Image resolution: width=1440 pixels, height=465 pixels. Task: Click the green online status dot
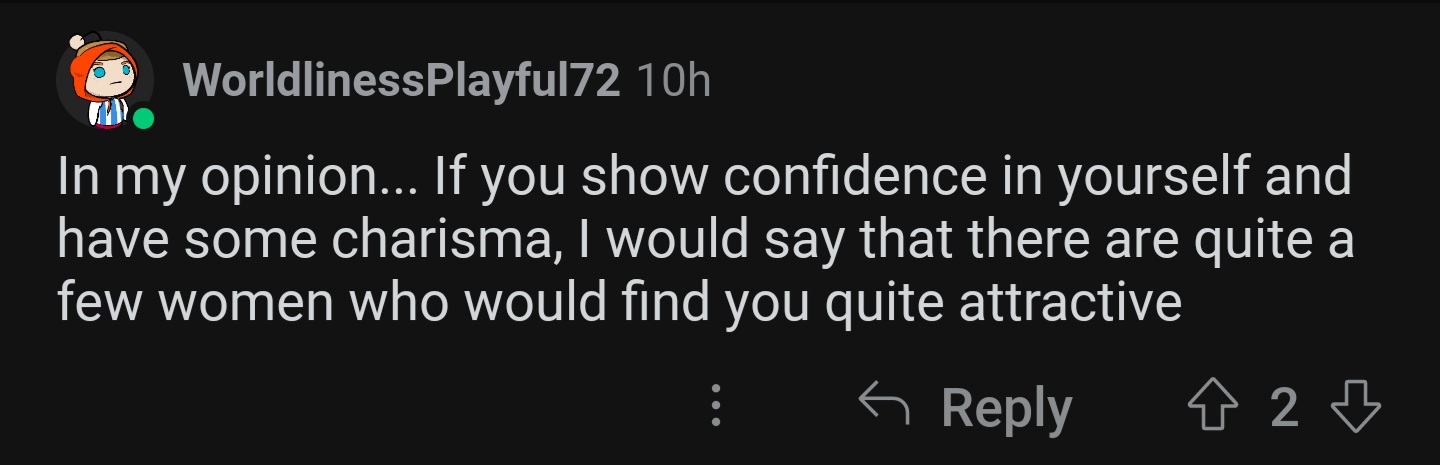tap(143, 120)
